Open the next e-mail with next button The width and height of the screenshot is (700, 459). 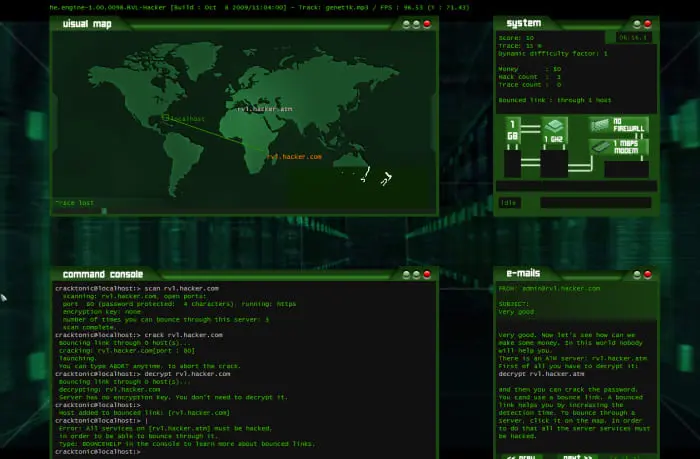click(x=577, y=456)
